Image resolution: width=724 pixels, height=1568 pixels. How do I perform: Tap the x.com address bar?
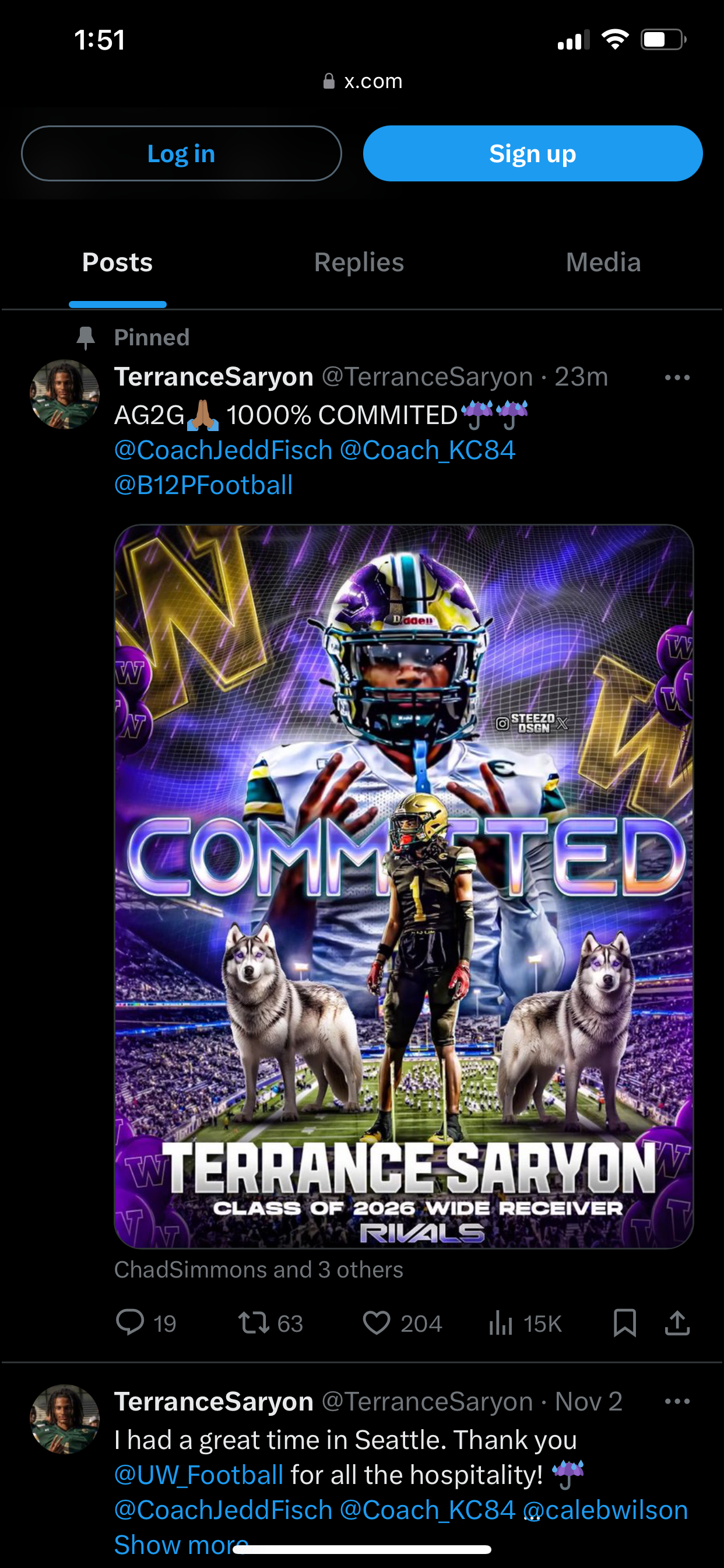[363, 81]
